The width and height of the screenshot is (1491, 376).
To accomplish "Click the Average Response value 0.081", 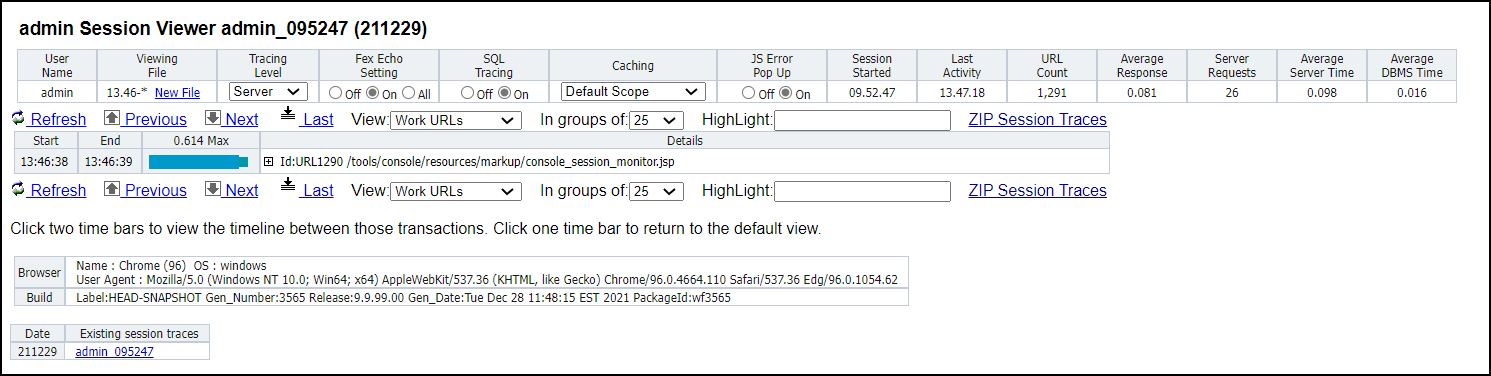I will click(1143, 93).
